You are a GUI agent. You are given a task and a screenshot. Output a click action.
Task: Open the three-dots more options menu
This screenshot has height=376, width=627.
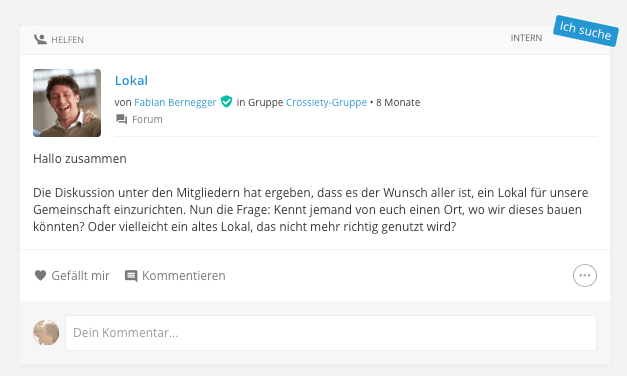585,275
